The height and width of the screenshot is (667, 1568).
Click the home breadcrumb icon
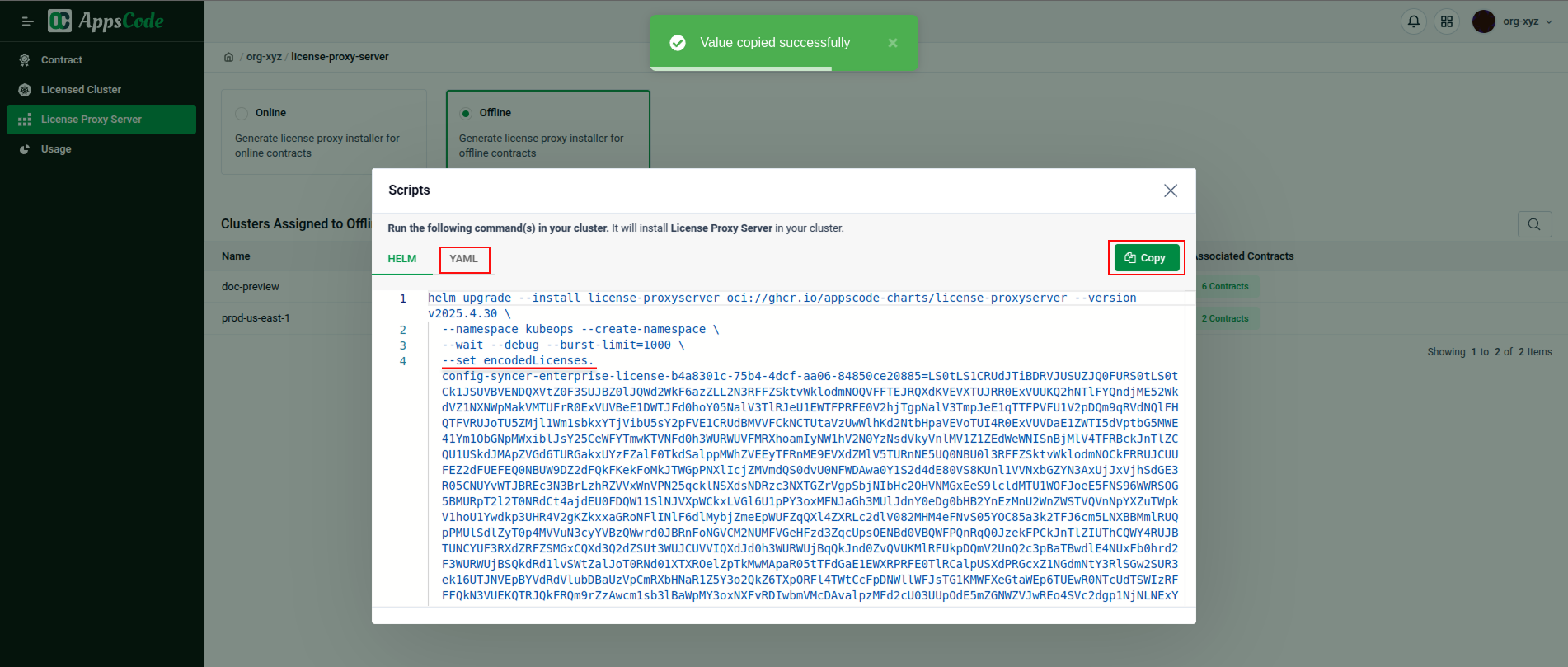(228, 57)
